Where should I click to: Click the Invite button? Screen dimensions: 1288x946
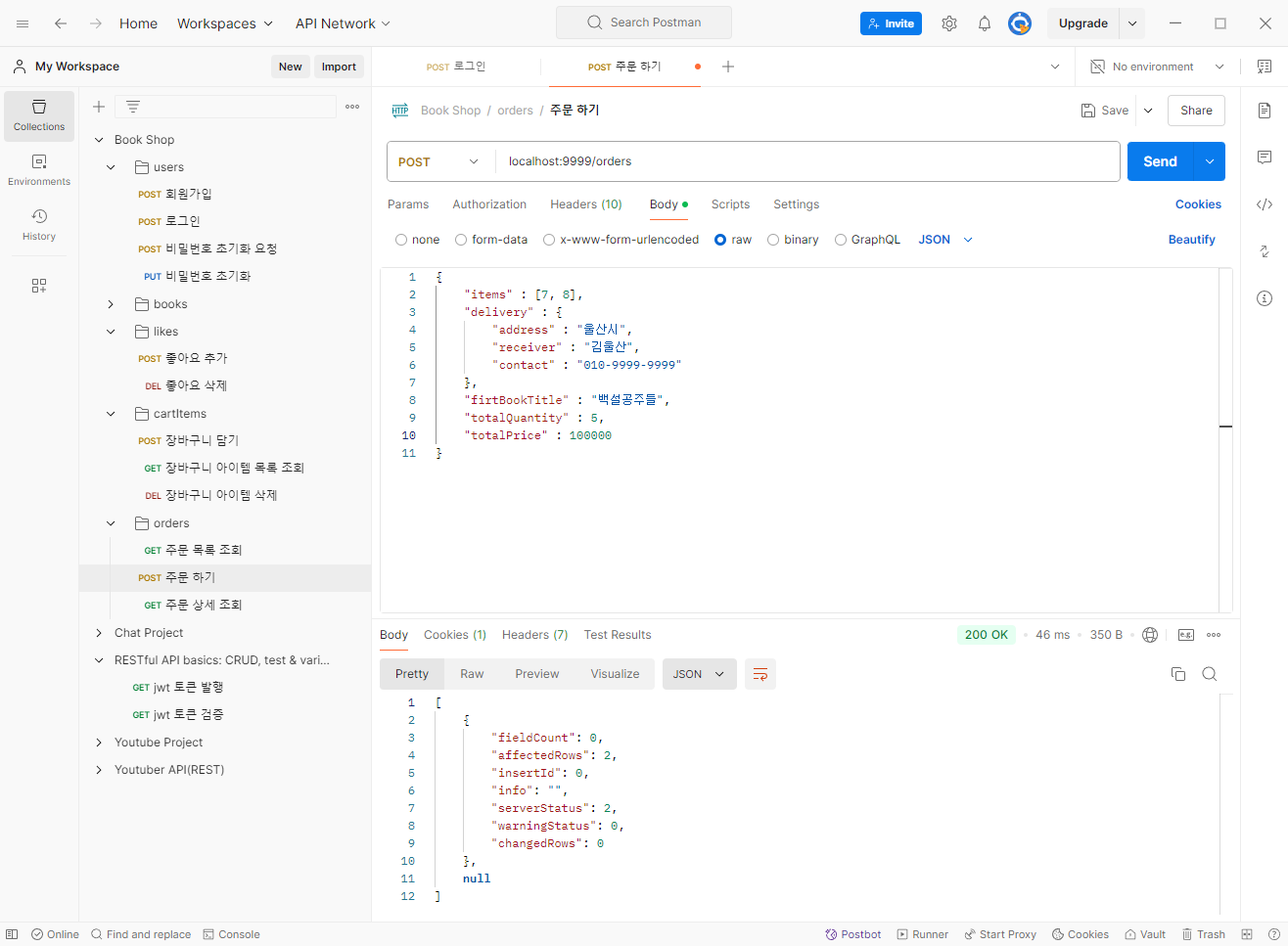point(891,23)
